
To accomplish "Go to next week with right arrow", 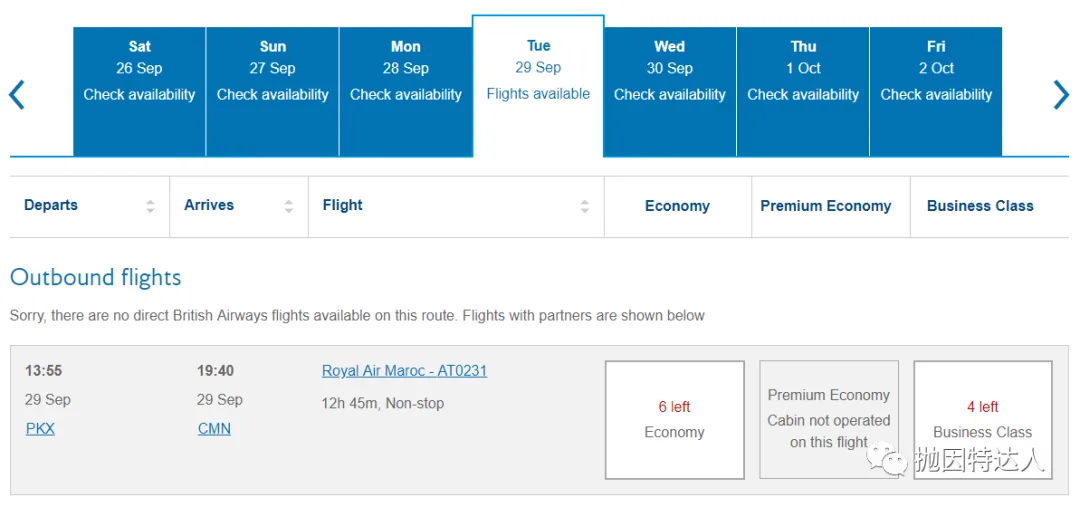I will tap(1061, 94).
